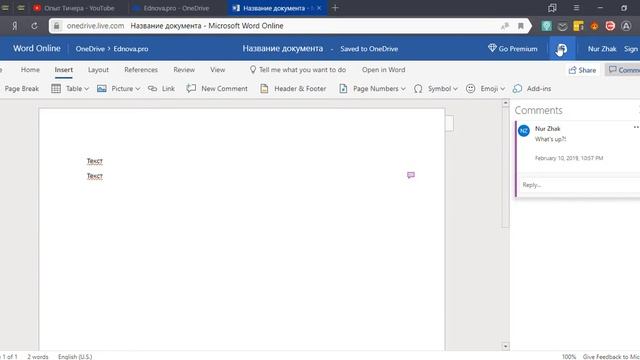Click the second Текст line in document
Image resolution: width=640 pixels, height=360 pixels.
95,176
